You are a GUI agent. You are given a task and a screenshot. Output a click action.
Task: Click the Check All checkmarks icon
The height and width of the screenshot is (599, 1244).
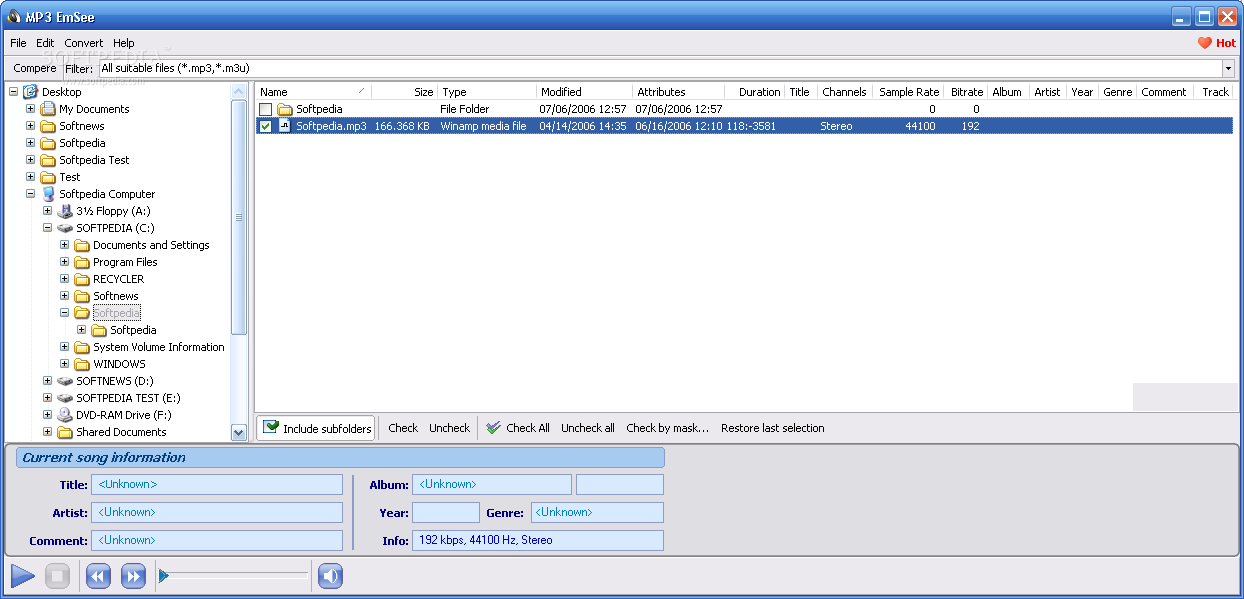pyautogui.click(x=493, y=428)
